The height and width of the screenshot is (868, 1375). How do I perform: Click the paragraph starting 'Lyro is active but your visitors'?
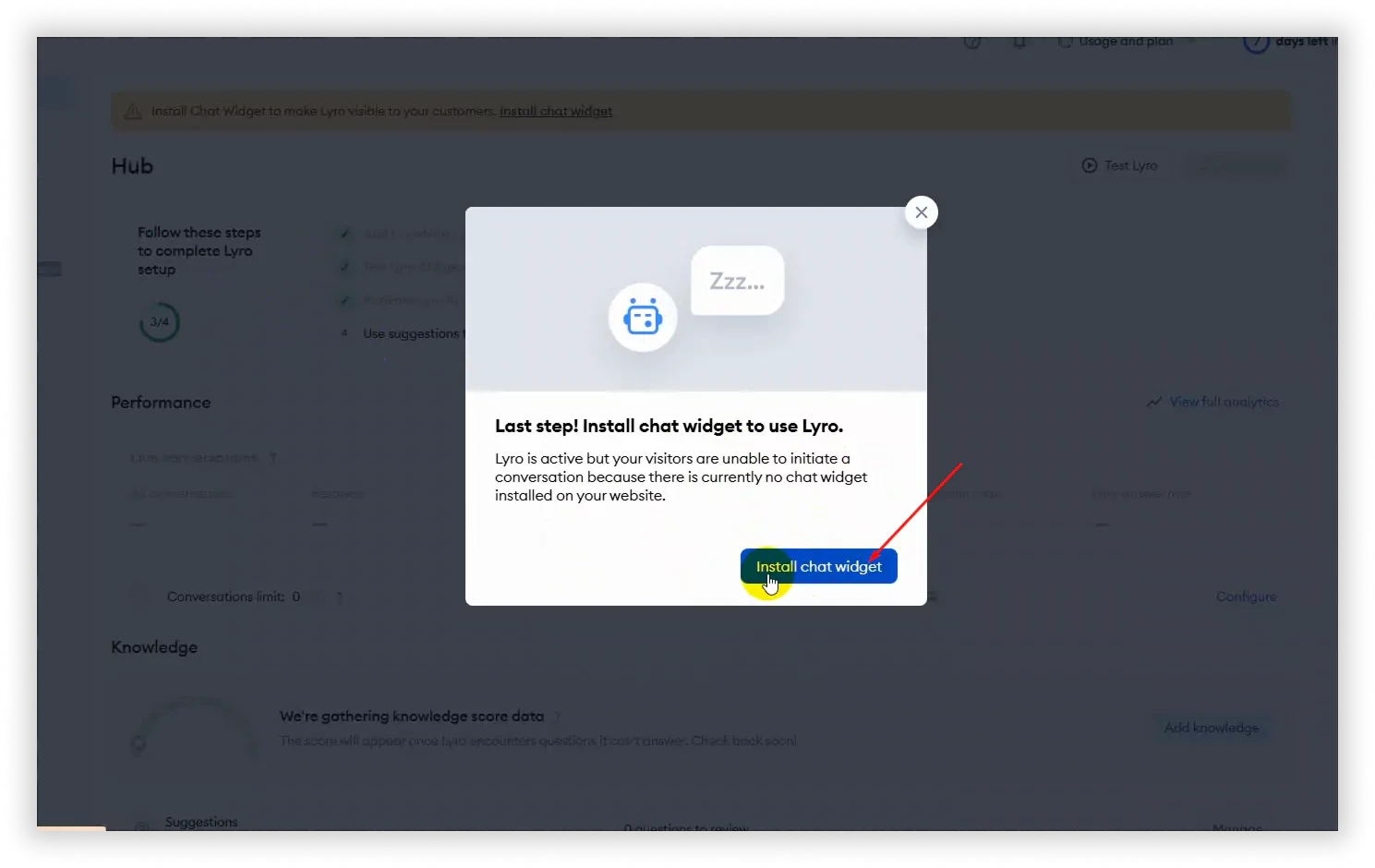[x=681, y=476]
